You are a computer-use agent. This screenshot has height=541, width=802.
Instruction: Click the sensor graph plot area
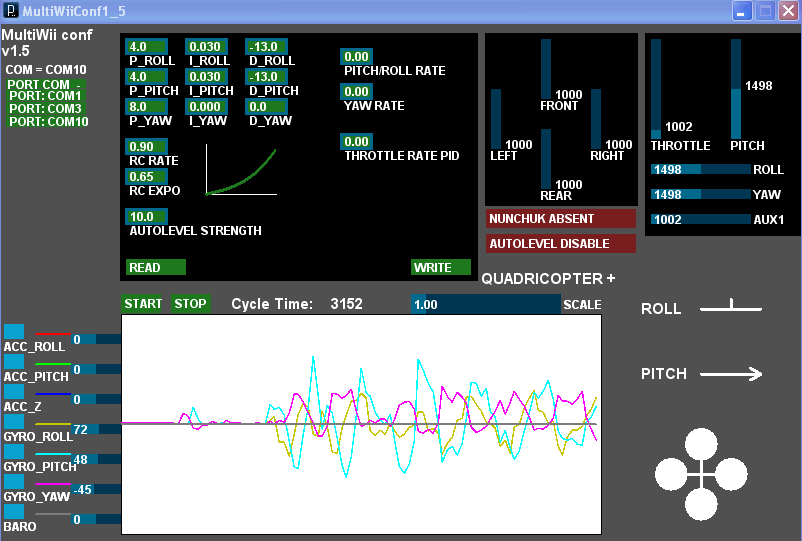361,424
